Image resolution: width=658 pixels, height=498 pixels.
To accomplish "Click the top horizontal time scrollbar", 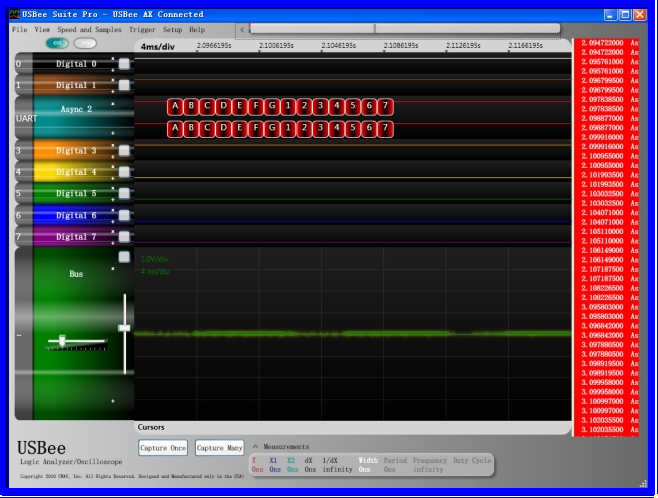I will (x=405, y=29).
